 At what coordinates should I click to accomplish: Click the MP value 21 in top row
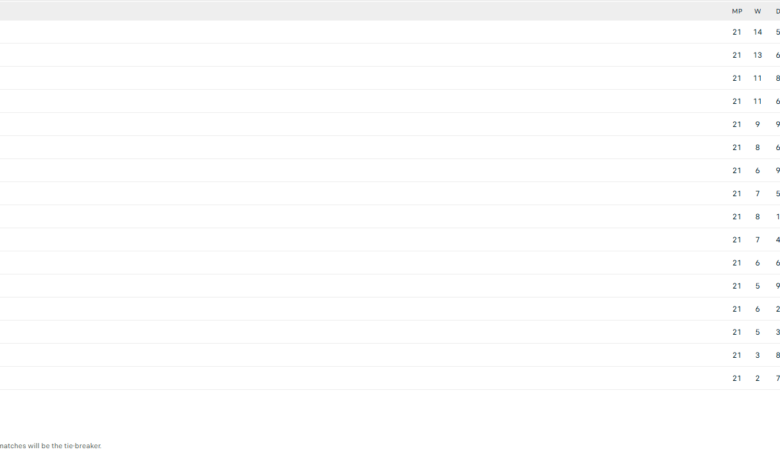pos(737,32)
